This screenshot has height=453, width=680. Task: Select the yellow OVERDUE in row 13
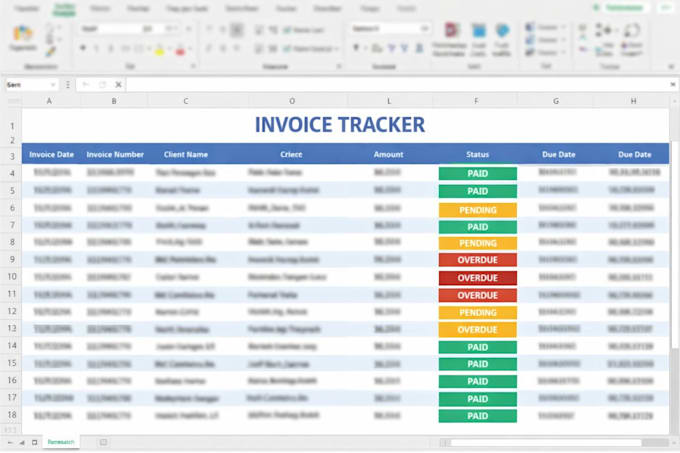(x=477, y=330)
